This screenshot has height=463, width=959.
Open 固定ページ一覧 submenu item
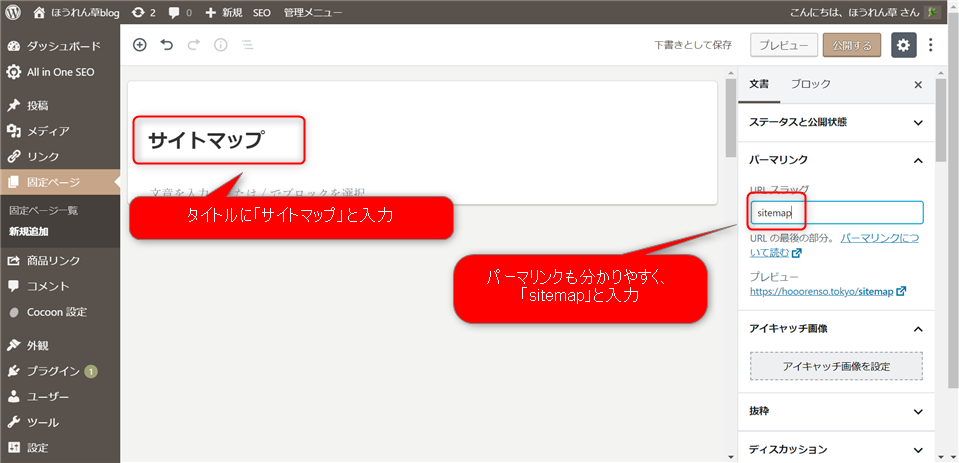tap(43, 211)
